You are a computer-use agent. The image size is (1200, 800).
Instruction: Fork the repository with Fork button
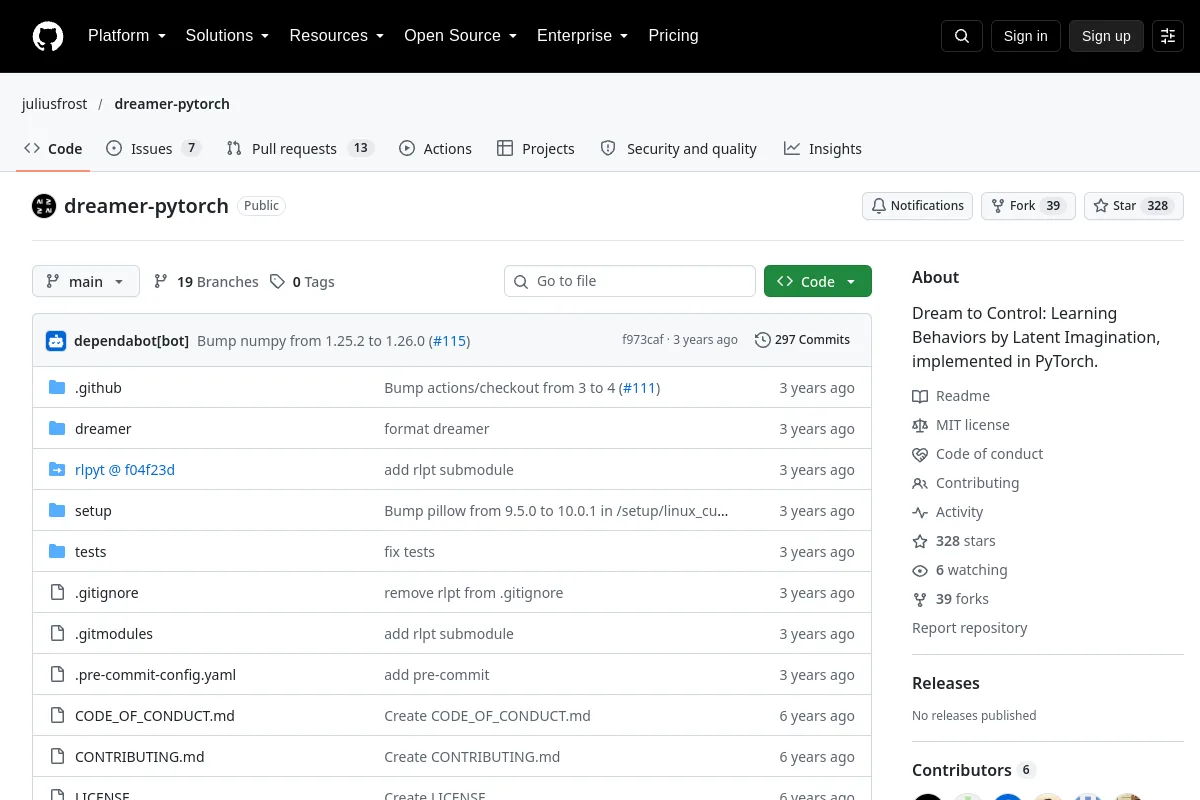[x=1028, y=206]
